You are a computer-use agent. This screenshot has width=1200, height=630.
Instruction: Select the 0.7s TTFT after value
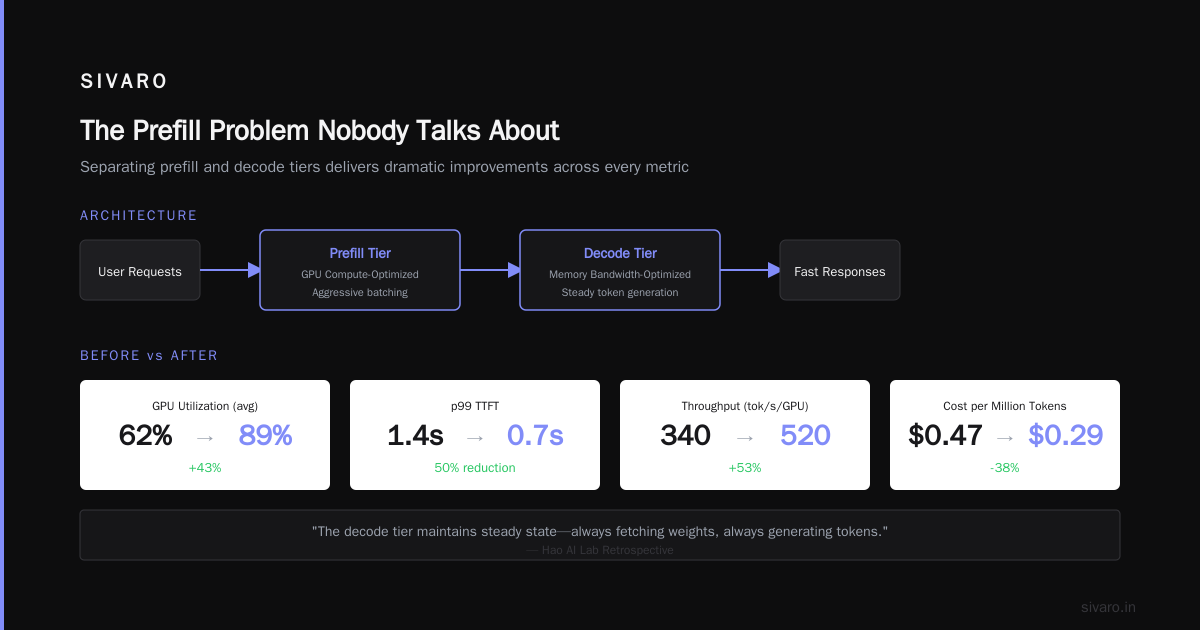pos(535,436)
